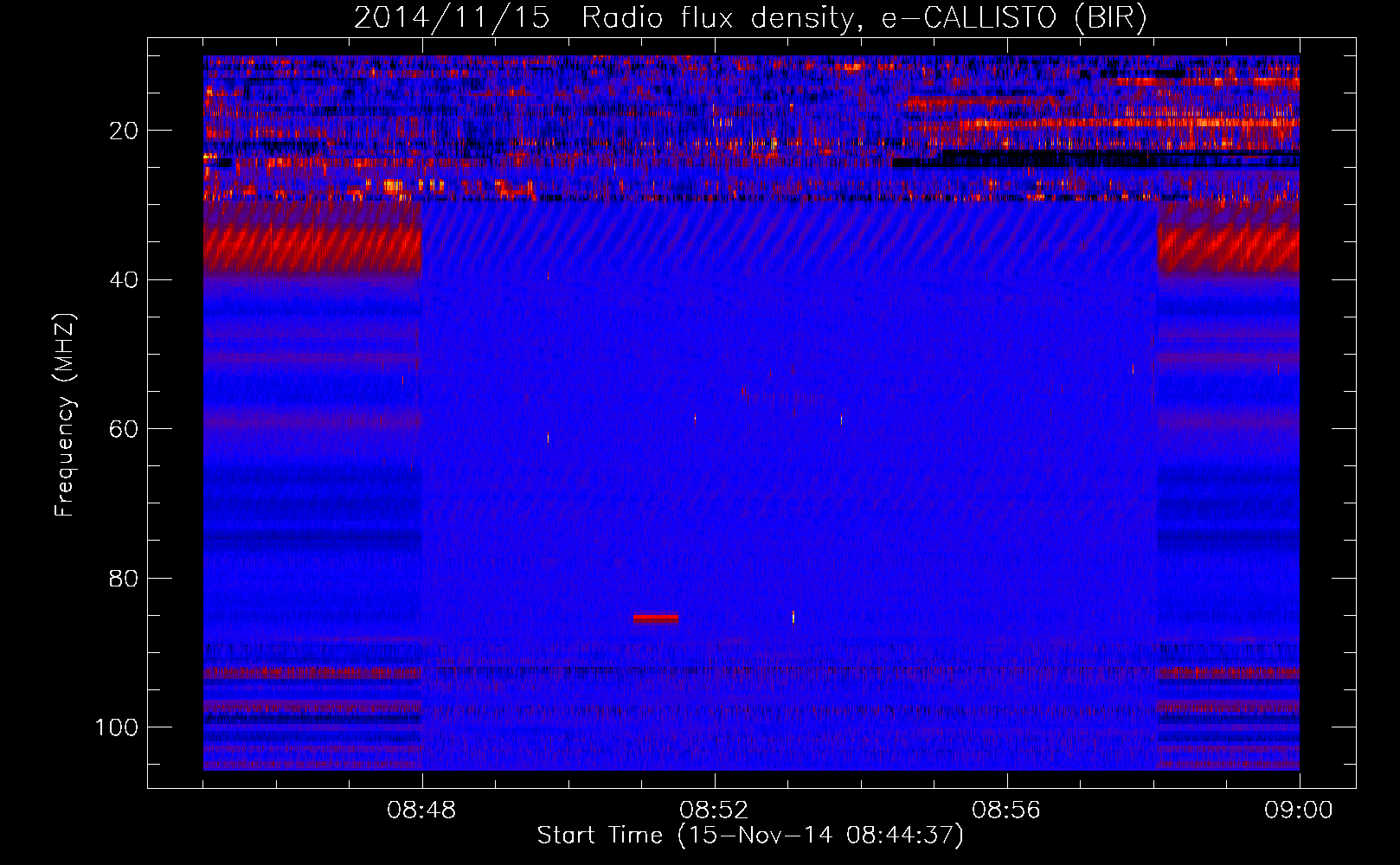Click the 08:48 time tick label

point(421,811)
